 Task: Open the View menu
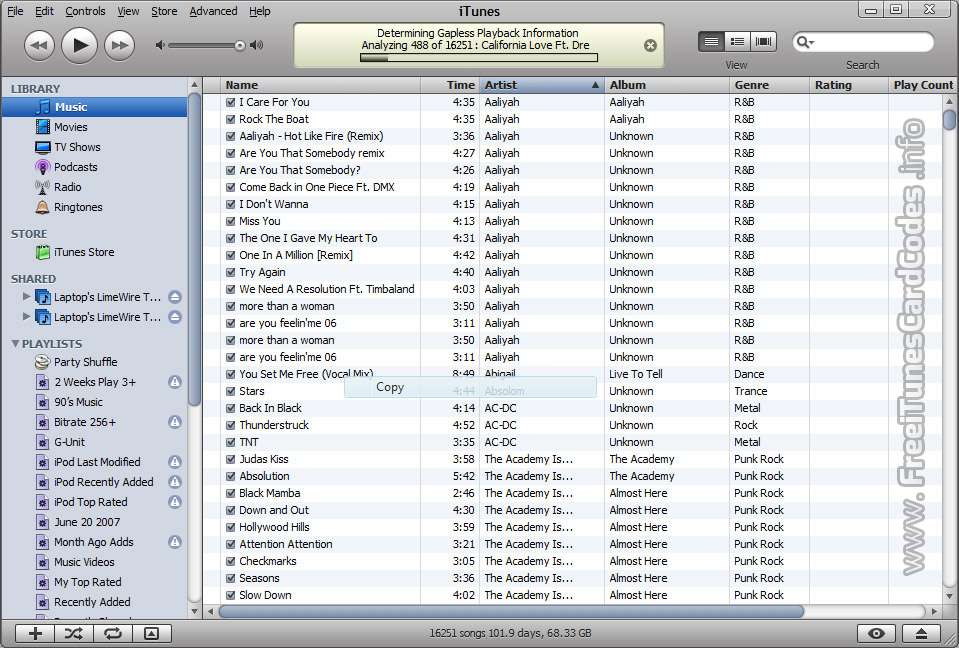(128, 11)
